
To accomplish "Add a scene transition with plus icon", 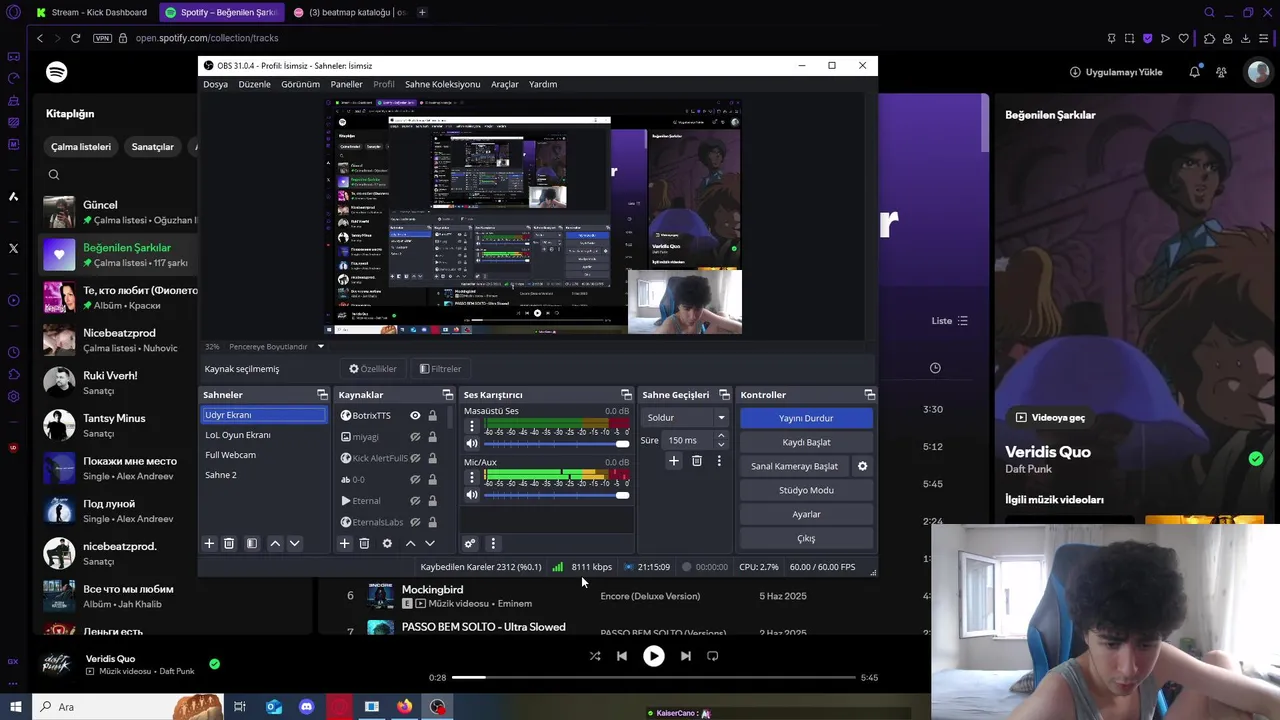I will (x=674, y=461).
